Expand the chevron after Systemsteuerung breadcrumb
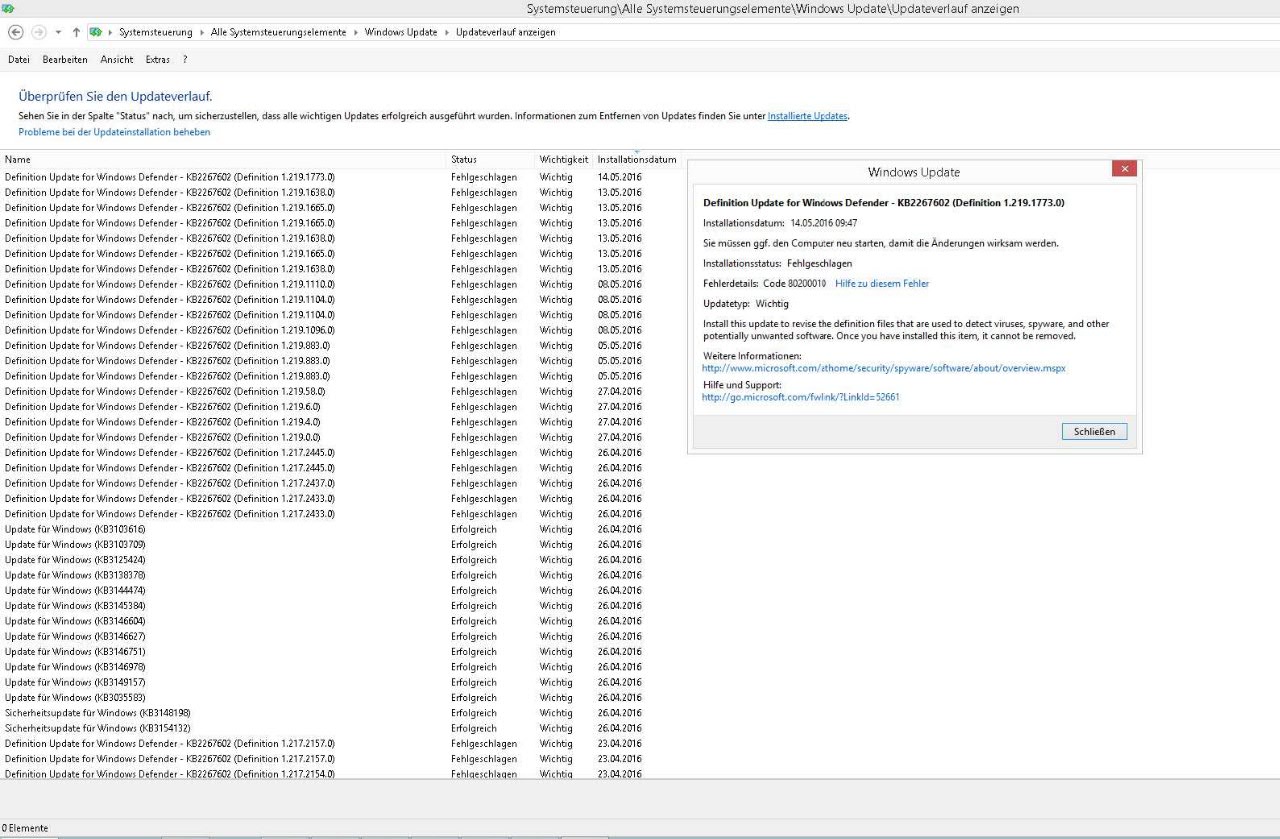Viewport: 1280px width, 839px height. (x=201, y=32)
